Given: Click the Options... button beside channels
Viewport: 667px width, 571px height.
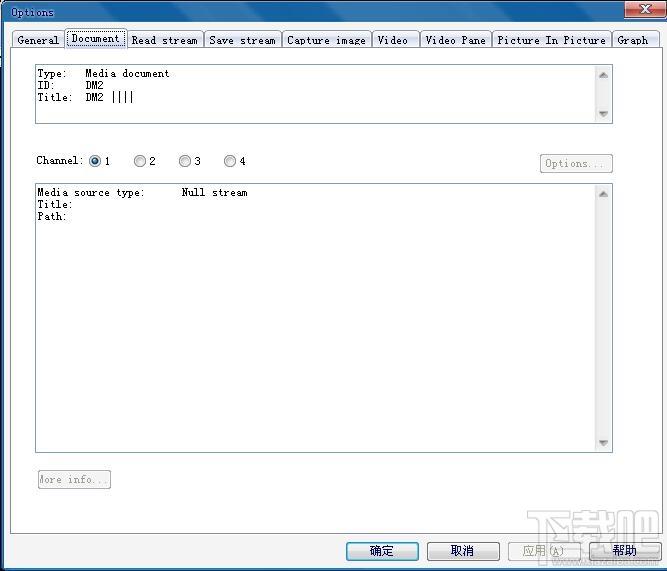Looking at the screenshot, I should click(576, 163).
